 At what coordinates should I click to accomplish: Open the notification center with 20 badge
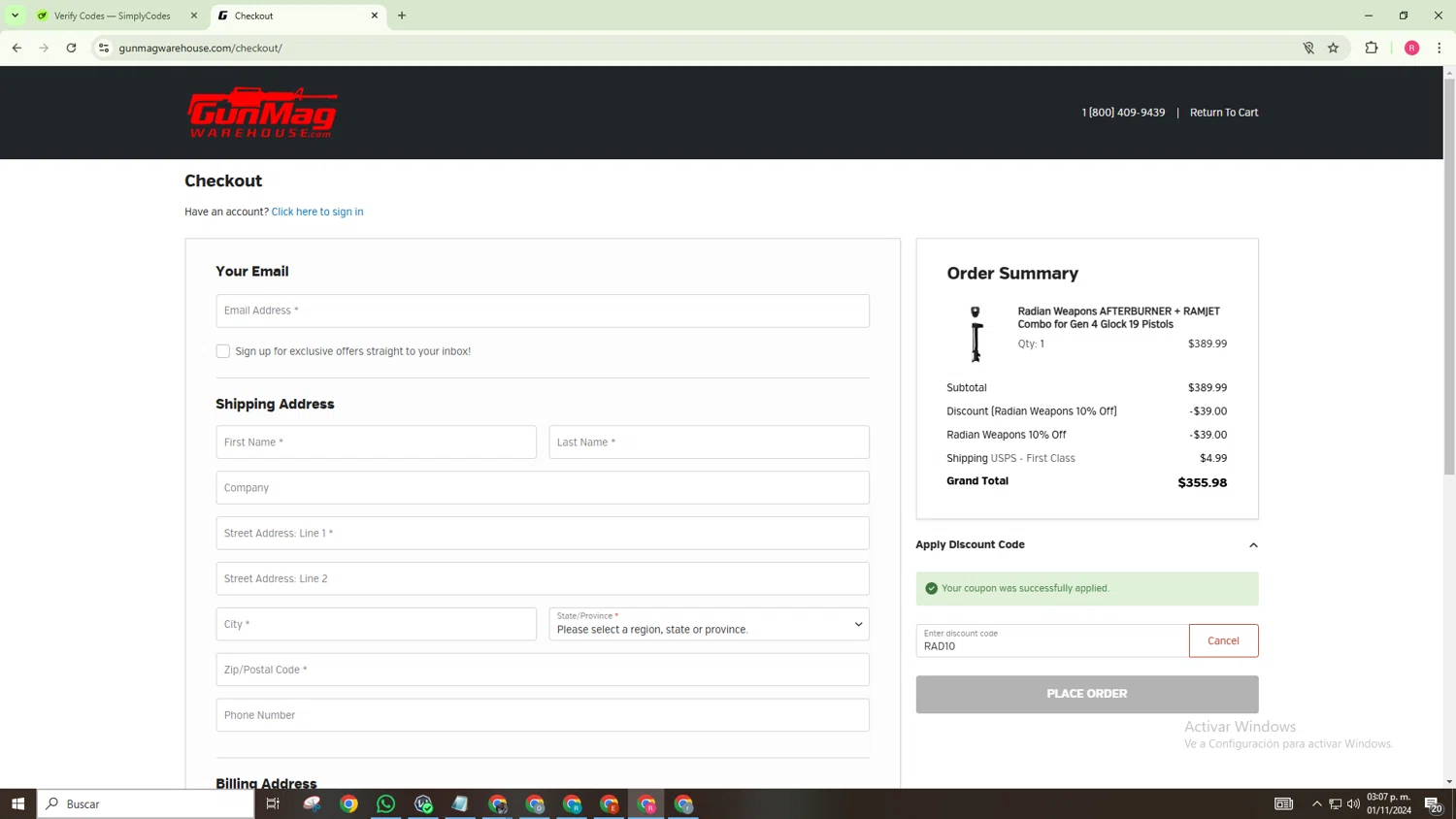(x=1434, y=803)
